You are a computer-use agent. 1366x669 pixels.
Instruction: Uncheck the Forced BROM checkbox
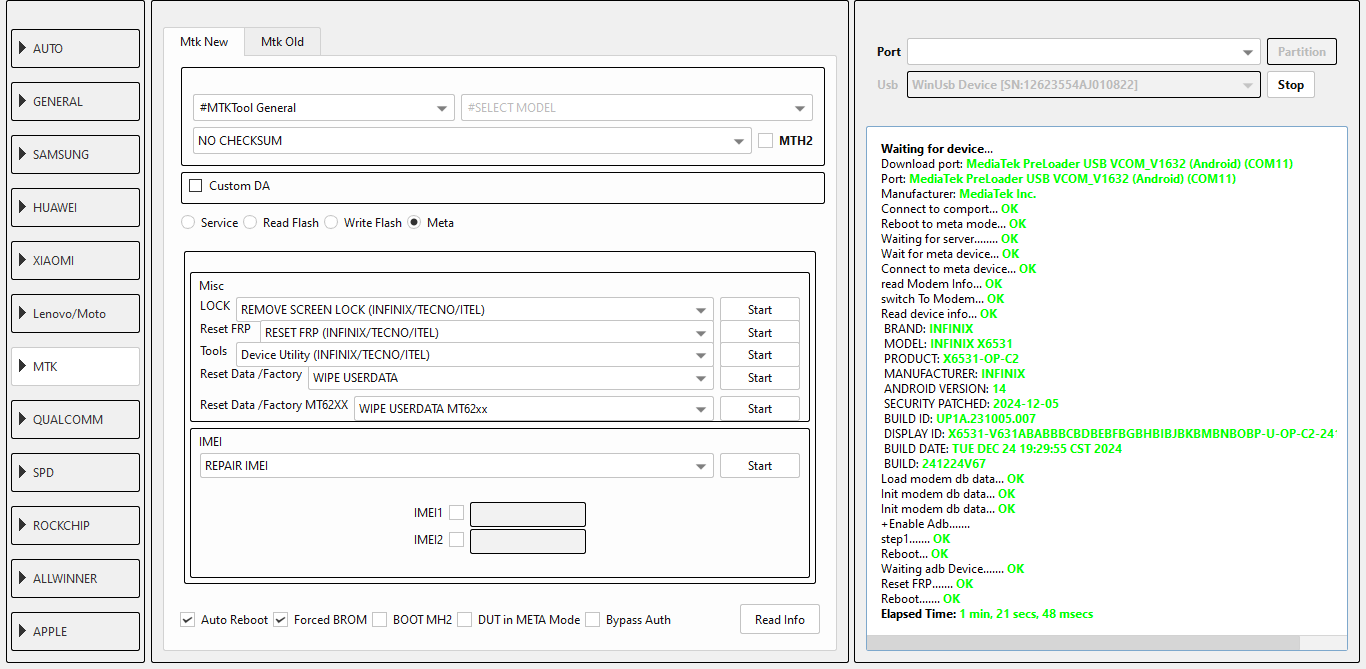pos(280,620)
